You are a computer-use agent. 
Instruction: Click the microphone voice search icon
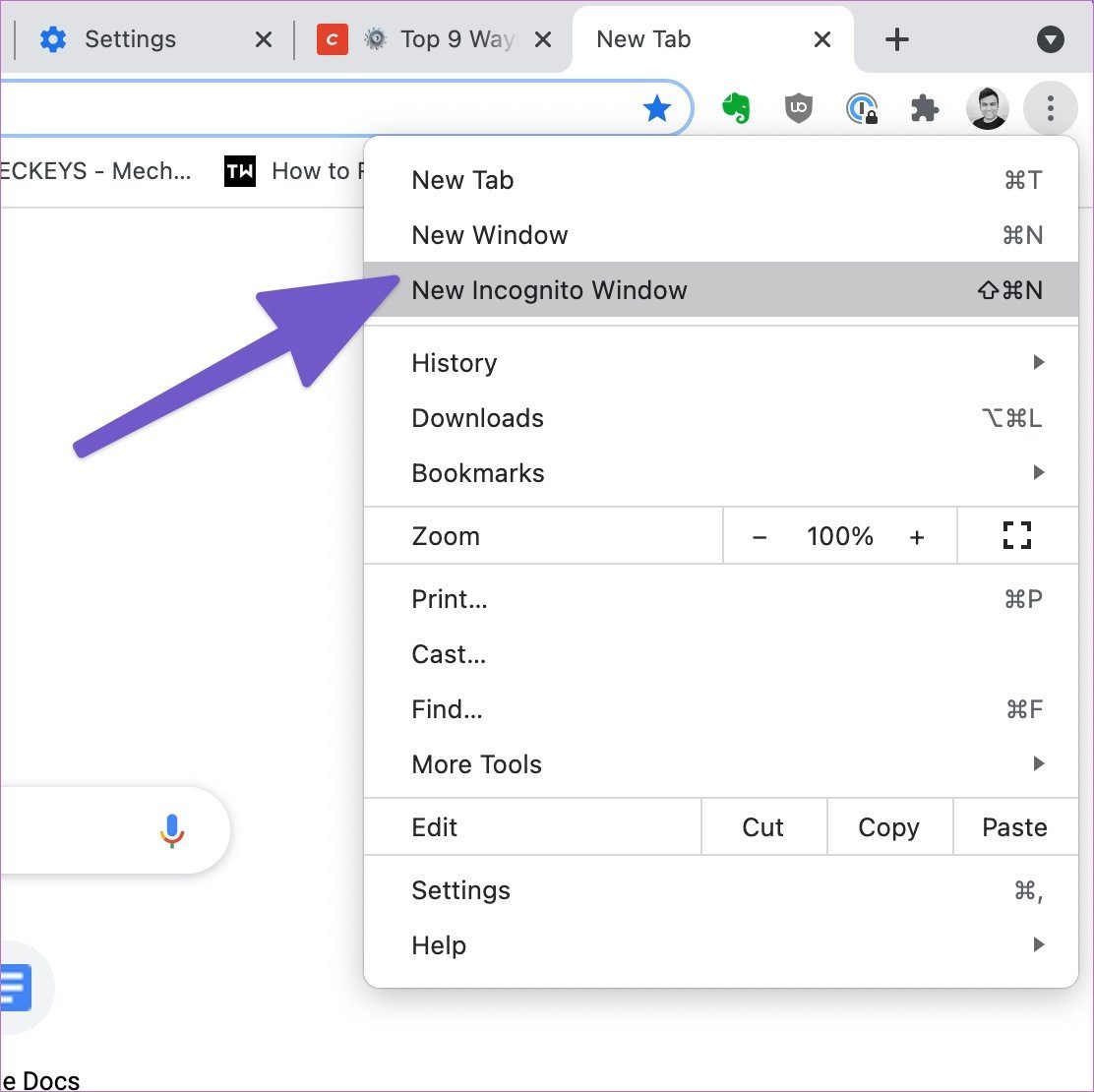[171, 830]
